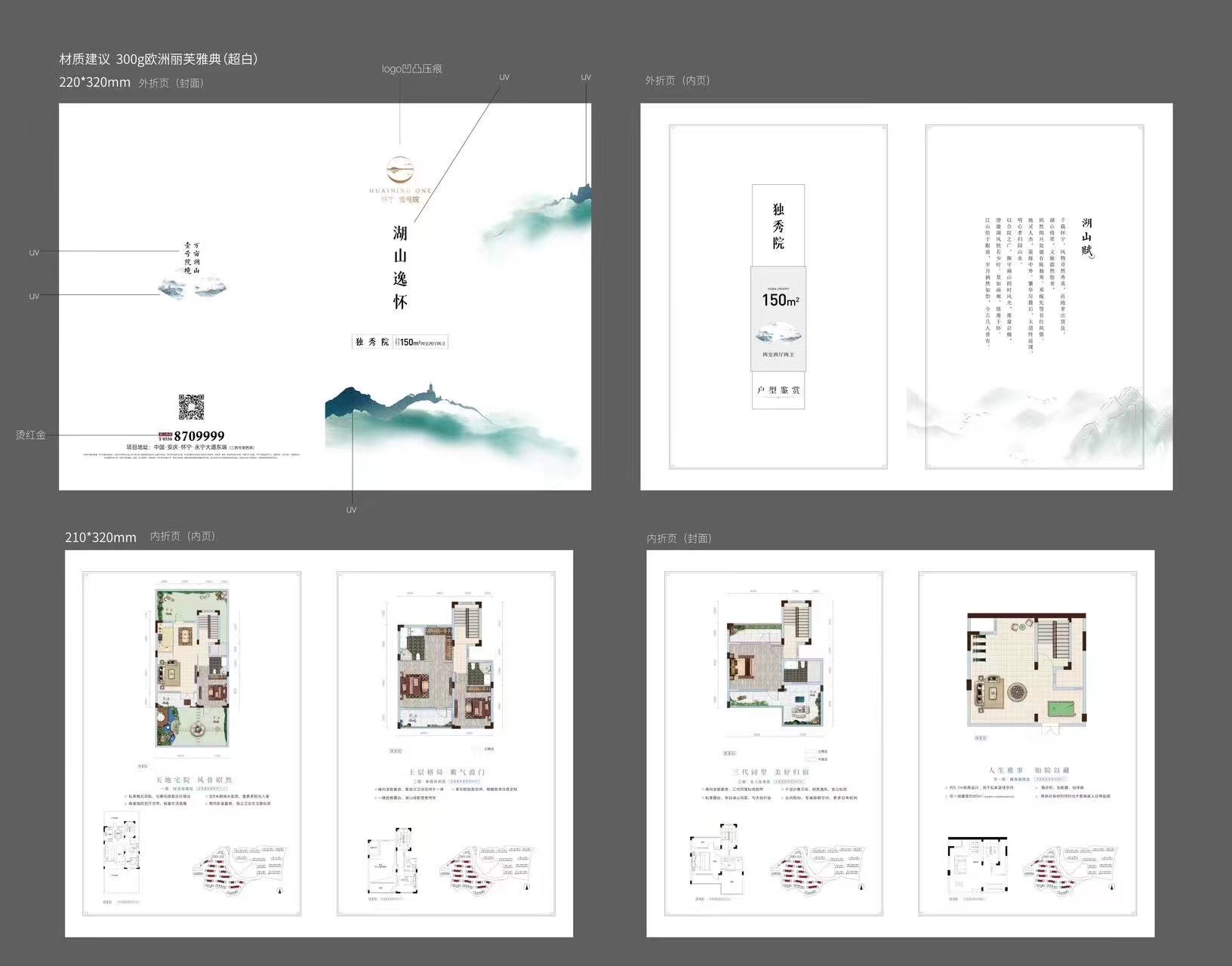Click the site map under 天地宅院 风骨昭然
This screenshot has height=966, width=1232.
click(x=240, y=869)
